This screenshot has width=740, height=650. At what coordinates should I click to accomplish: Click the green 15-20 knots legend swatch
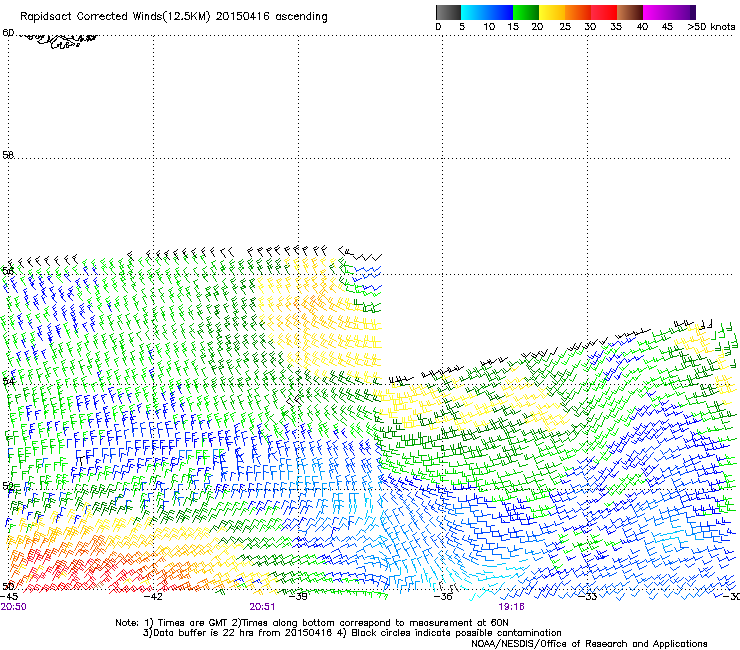tap(526, 12)
